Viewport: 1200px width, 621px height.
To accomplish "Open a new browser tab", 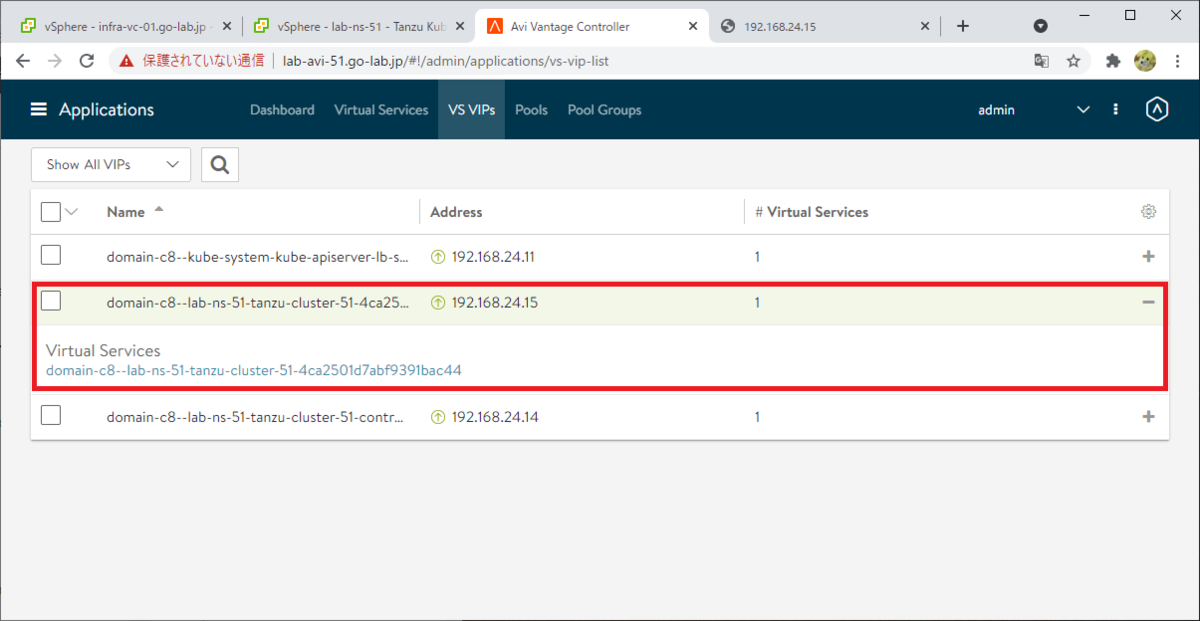I will tap(963, 26).
